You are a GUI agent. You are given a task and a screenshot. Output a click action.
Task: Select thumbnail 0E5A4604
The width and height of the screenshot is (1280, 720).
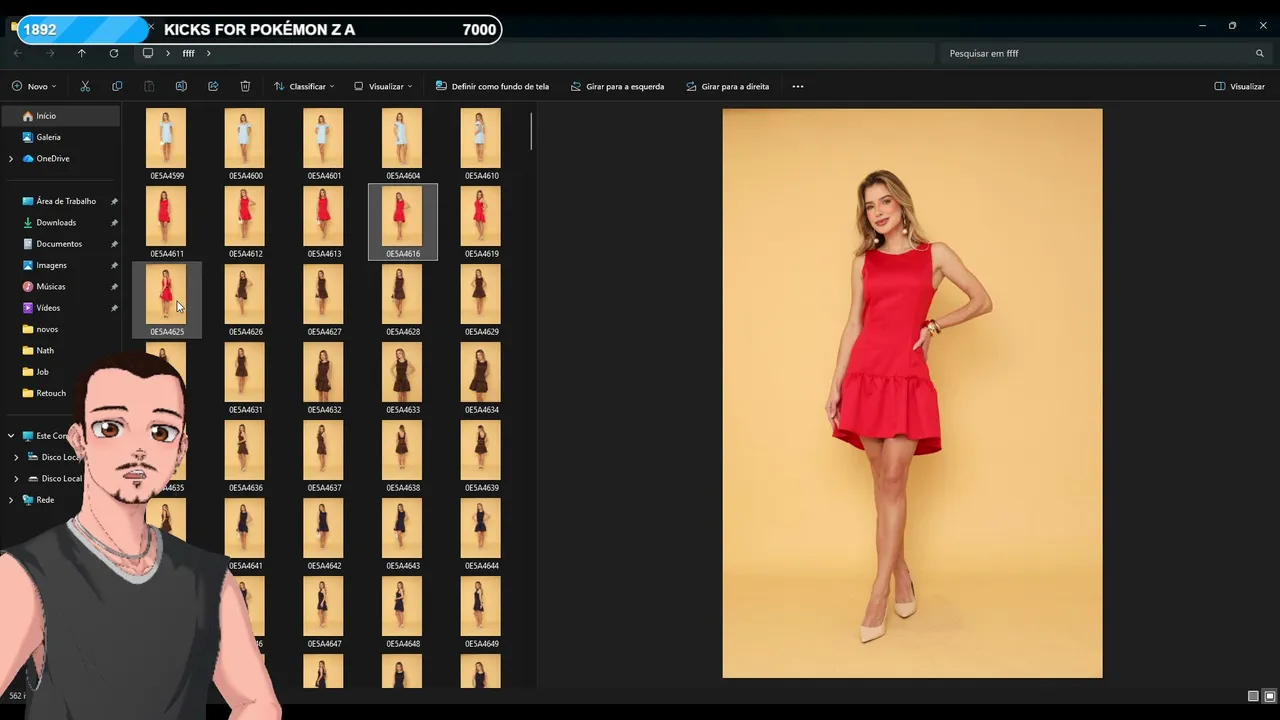click(402, 144)
